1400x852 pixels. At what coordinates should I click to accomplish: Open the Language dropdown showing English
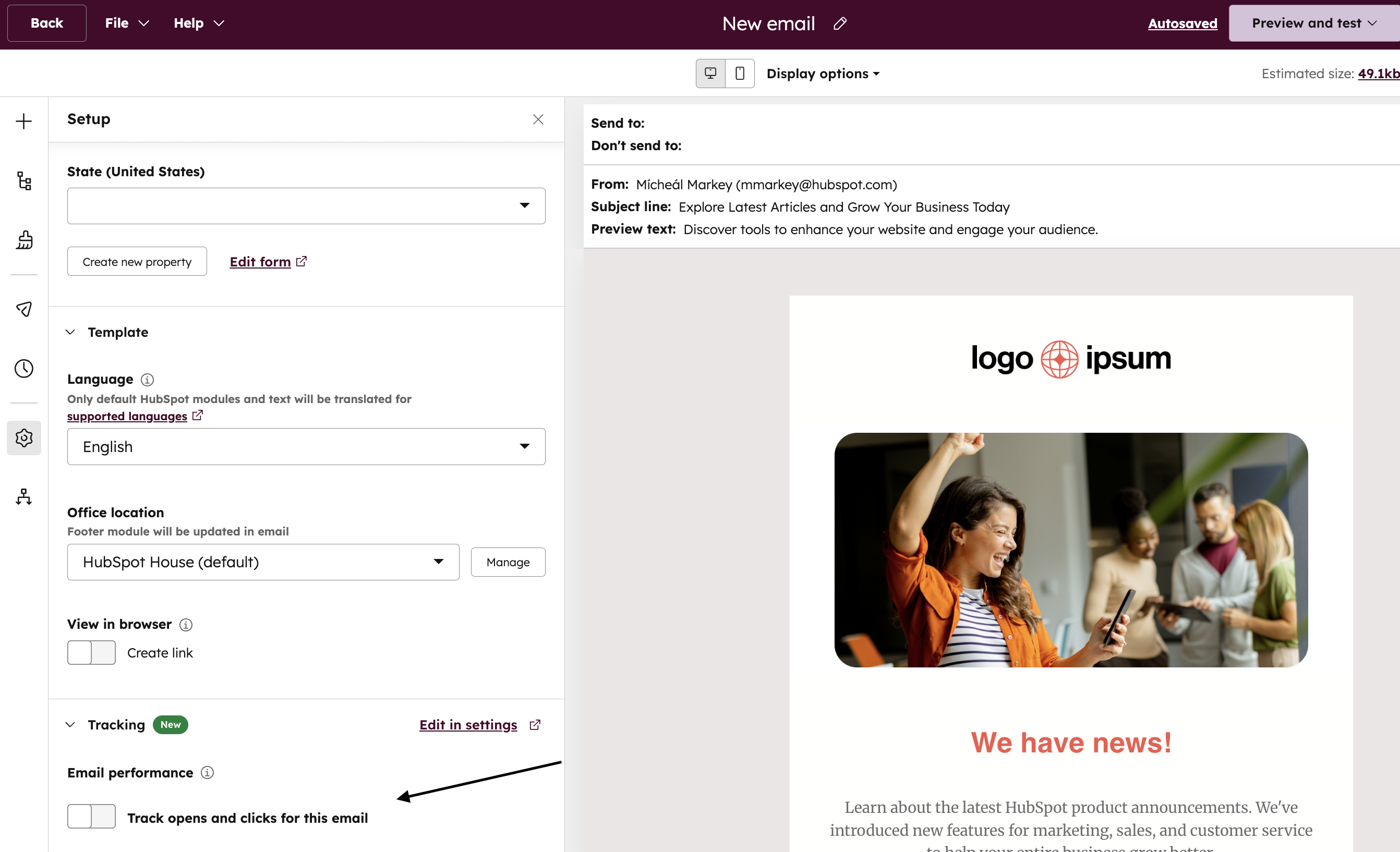[306, 446]
